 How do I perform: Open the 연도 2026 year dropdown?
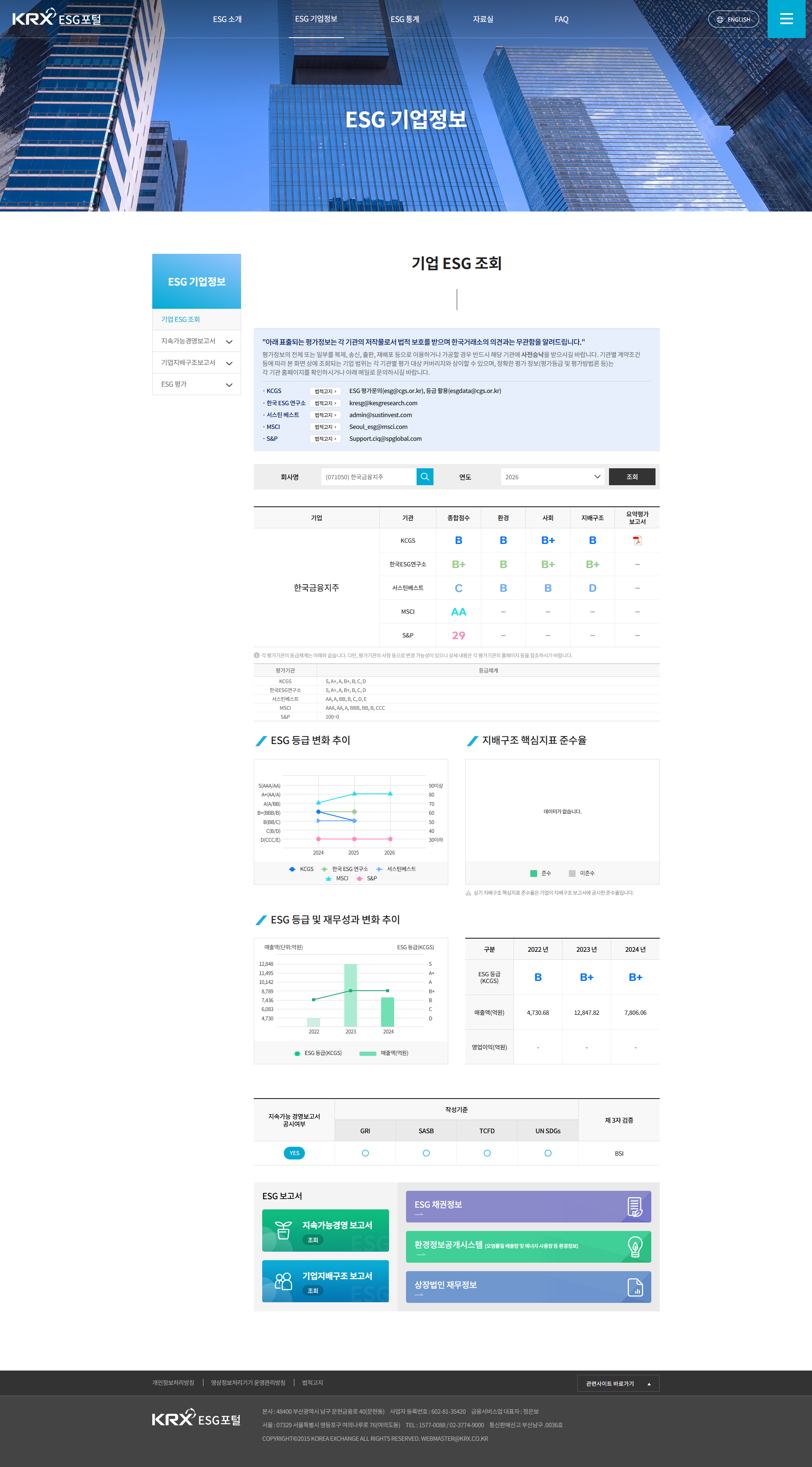point(552,477)
